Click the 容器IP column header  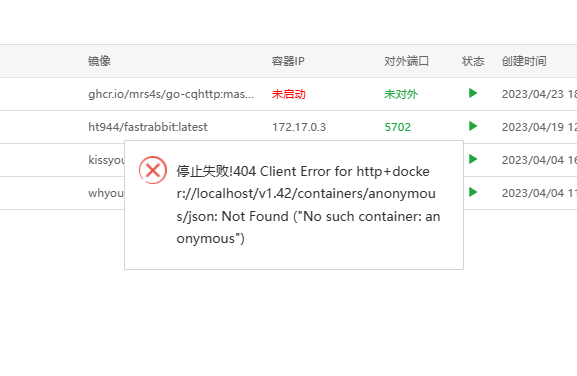(288, 61)
